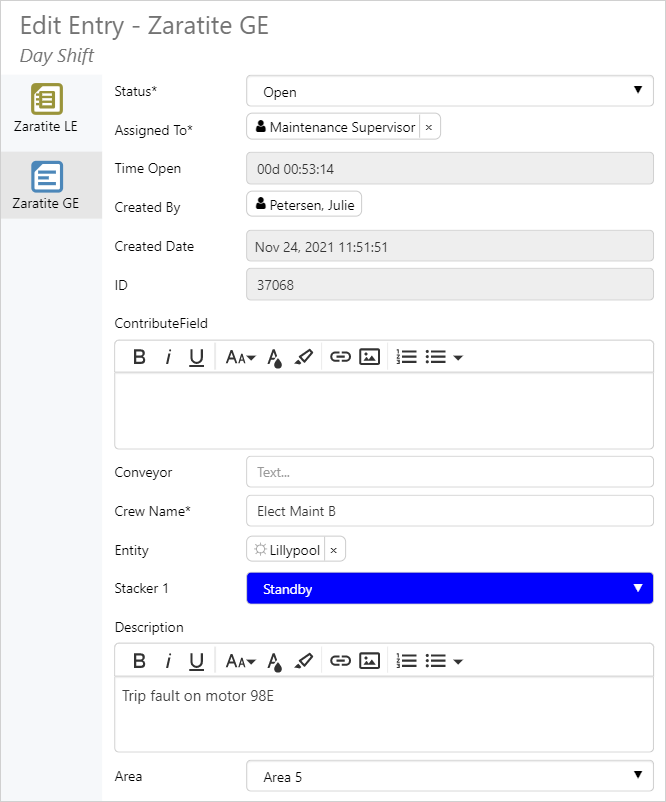Click the Crew Name input field
666x802 pixels.
tap(449, 511)
